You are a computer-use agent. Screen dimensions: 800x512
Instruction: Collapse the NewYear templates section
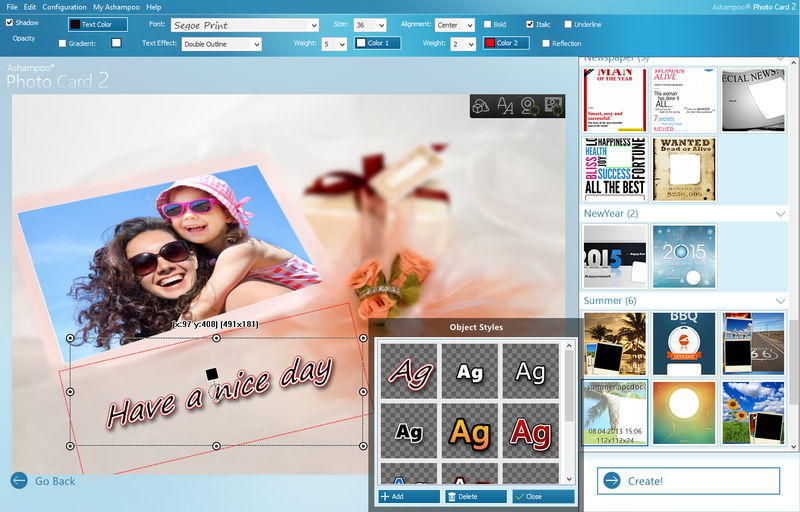click(780, 214)
